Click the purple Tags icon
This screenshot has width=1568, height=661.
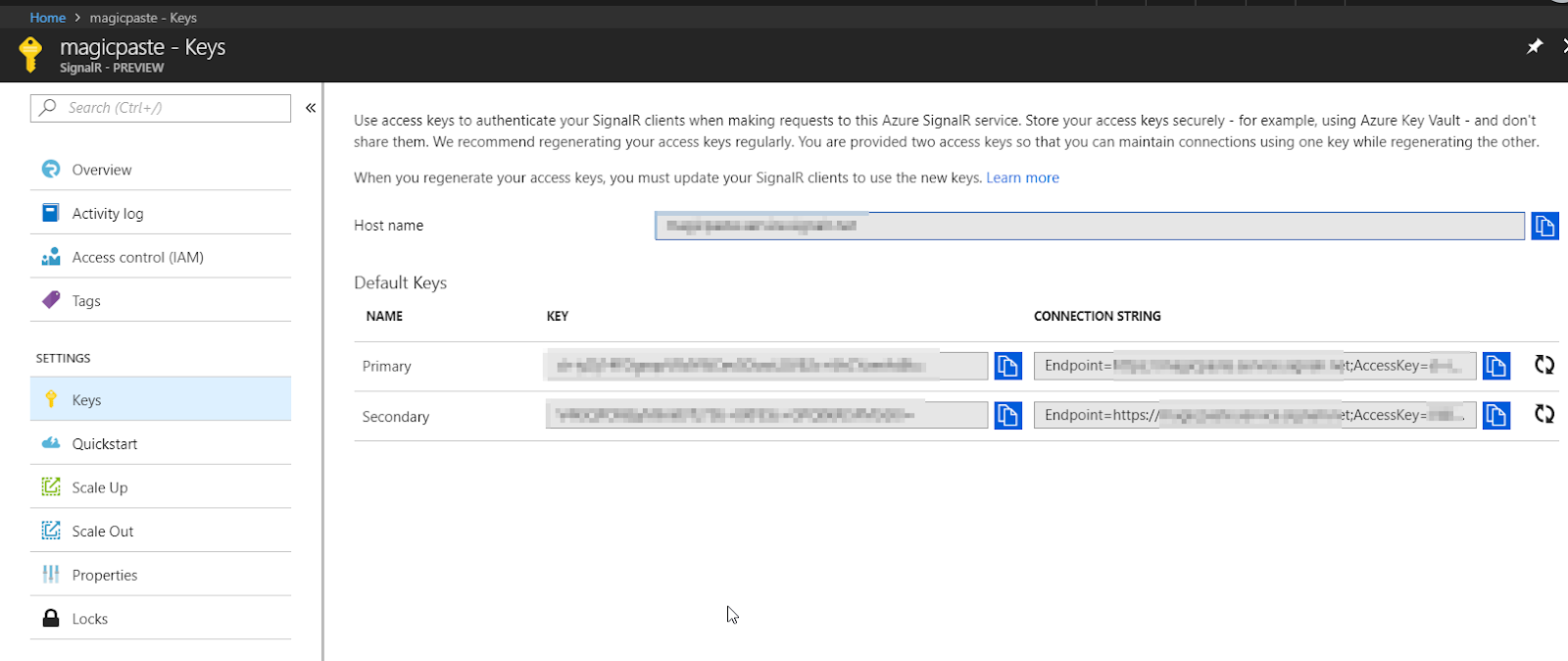51,300
